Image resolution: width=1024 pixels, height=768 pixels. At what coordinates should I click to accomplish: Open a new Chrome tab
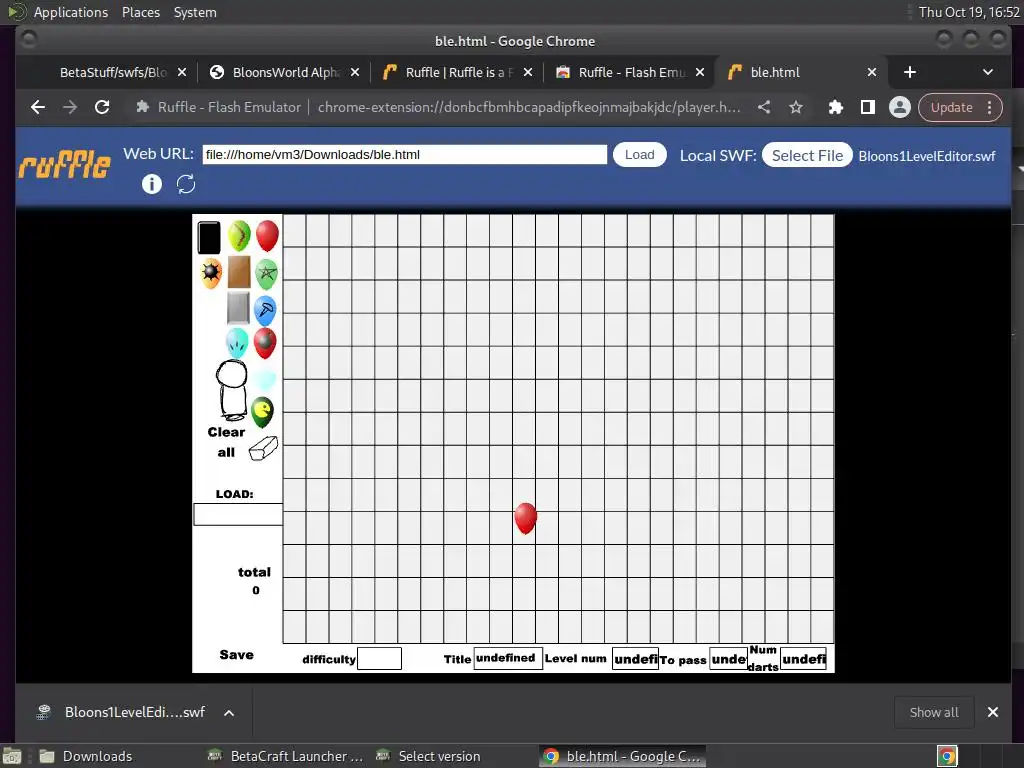[x=910, y=72]
